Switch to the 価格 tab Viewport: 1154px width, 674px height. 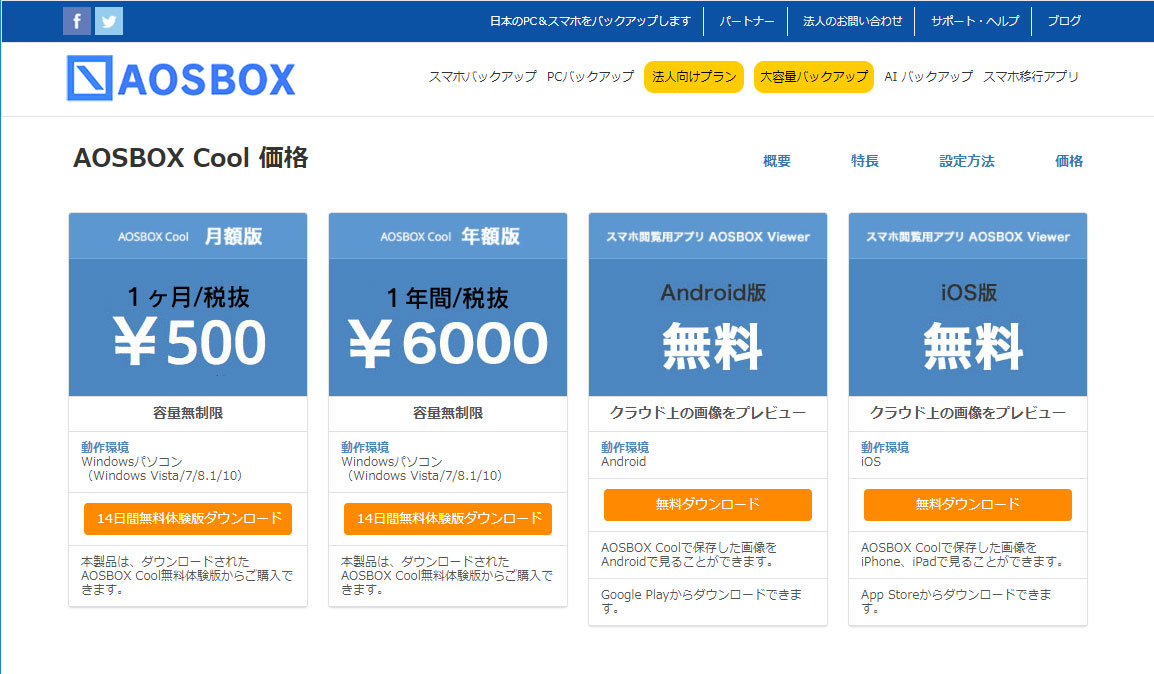coord(1069,161)
